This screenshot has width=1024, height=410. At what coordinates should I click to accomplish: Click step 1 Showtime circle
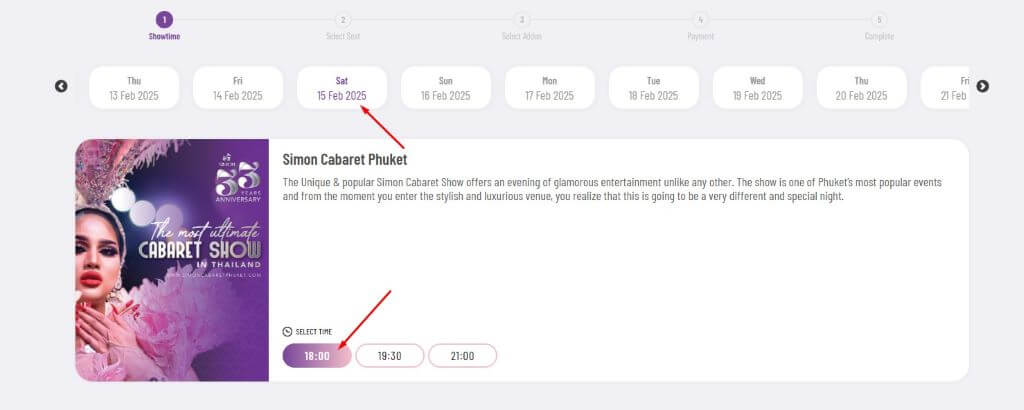point(164,20)
